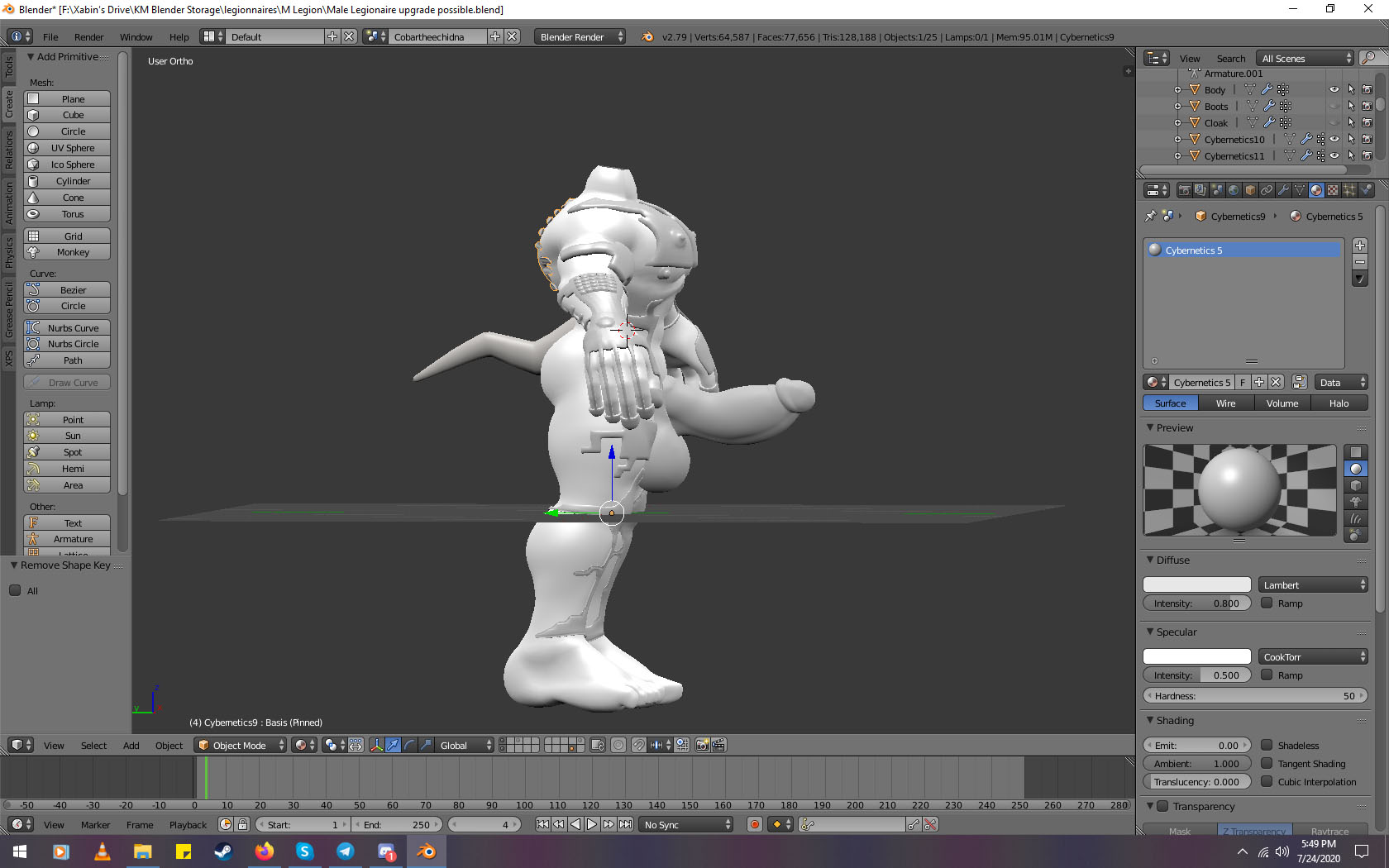Collapse the Diffuse panel
Image resolution: width=1389 pixels, height=868 pixels.
tap(1150, 560)
